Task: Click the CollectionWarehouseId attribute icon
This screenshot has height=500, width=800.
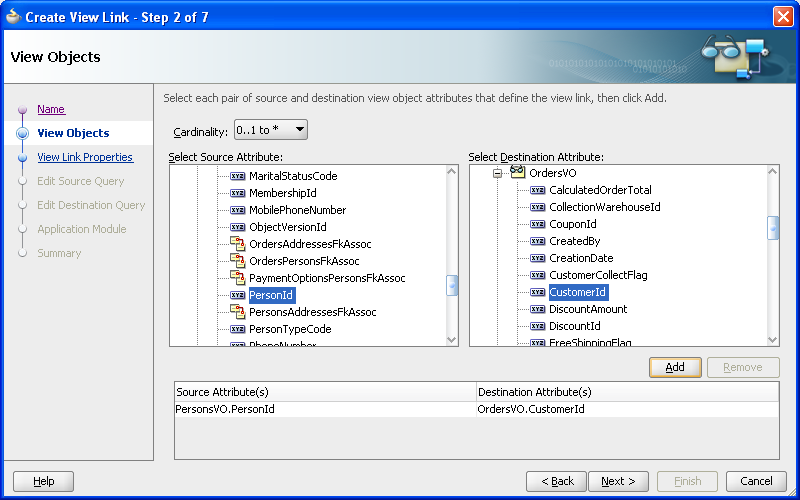Action: 537,207
